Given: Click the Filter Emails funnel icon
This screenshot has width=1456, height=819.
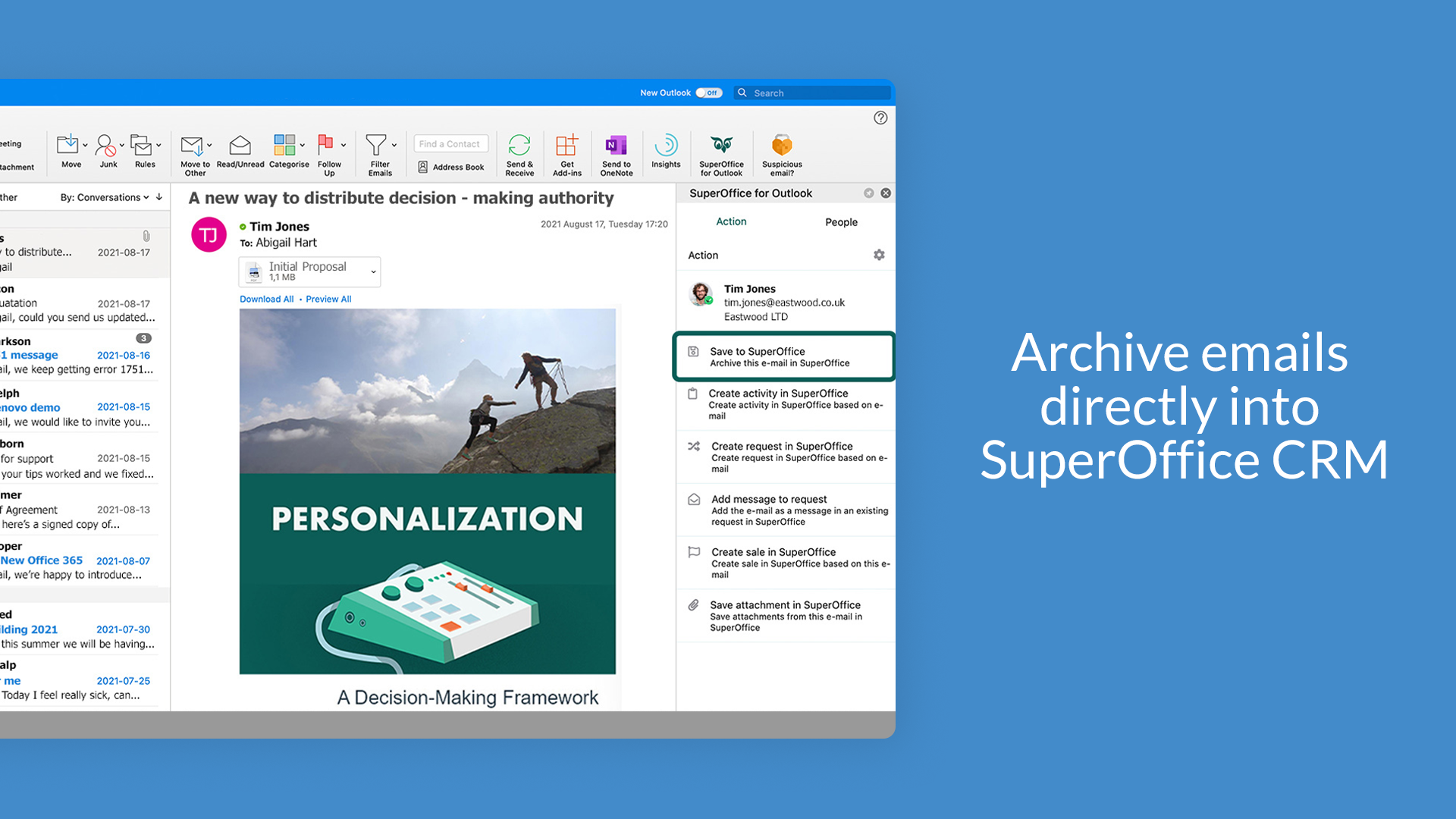Looking at the screenshot, I should (x=376, y=144).
